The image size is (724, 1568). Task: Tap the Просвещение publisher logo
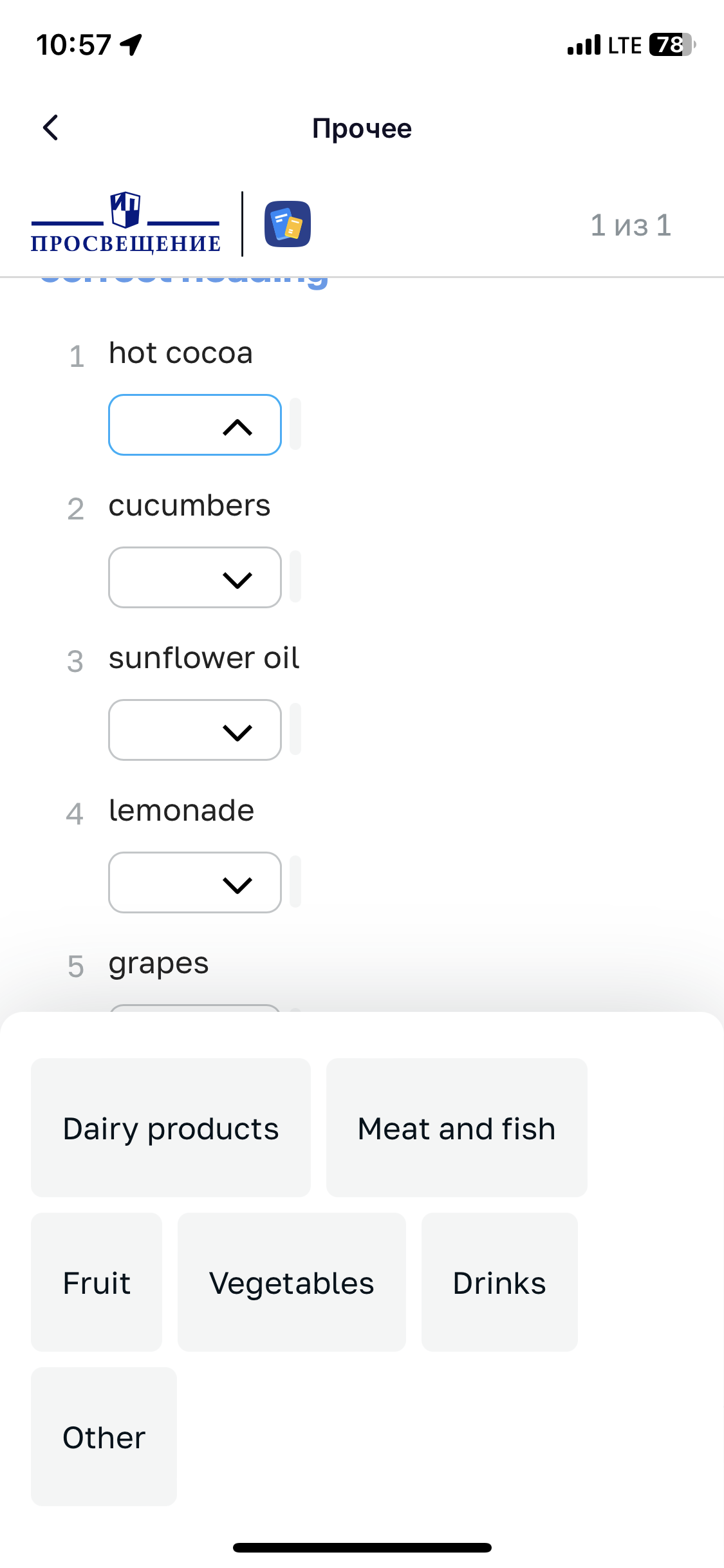coord(125,223)
